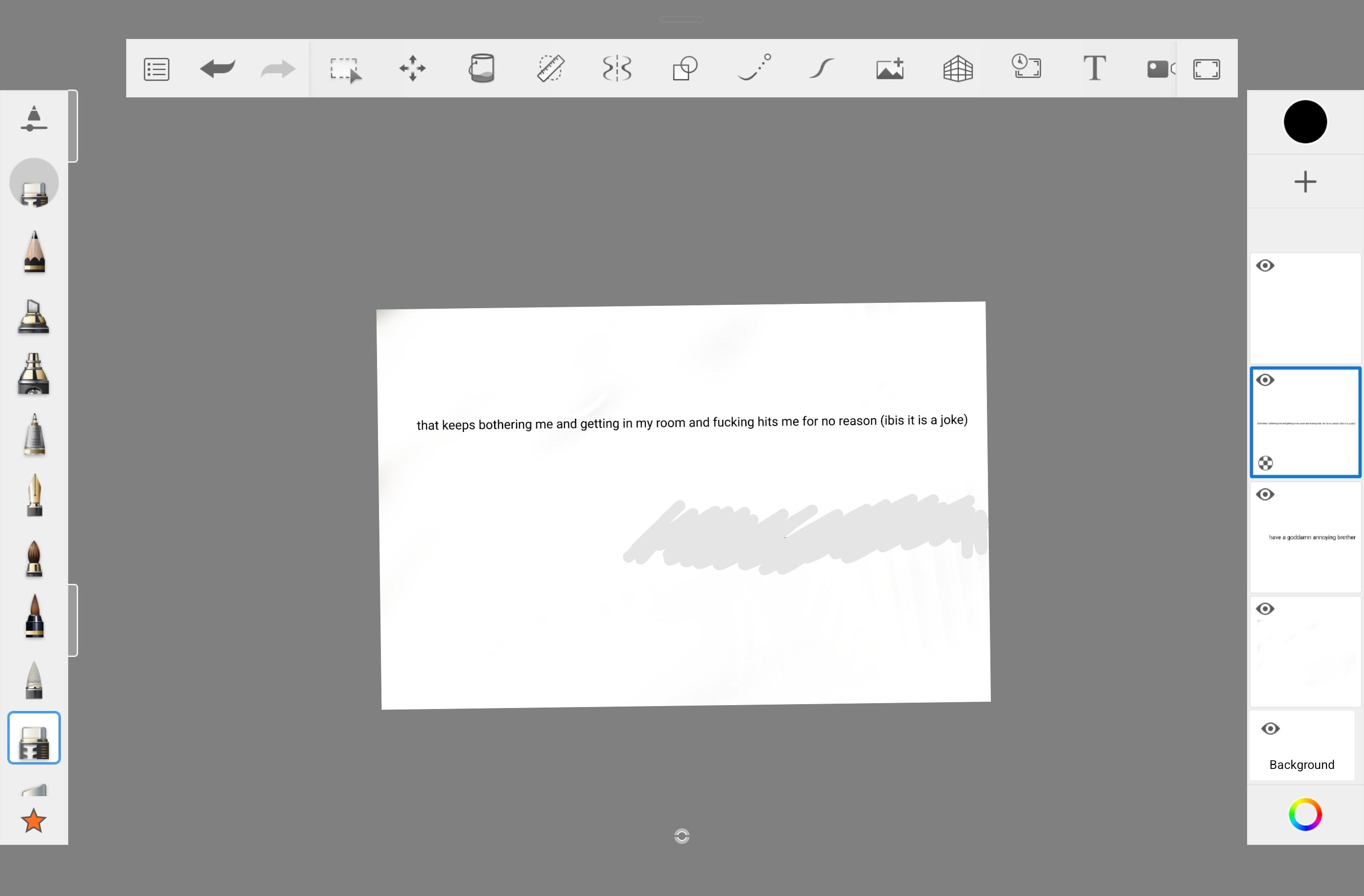1364x896 pixels.
Task: Toggle the Symmetry tool
Action: pyautogui.click(x=617, y=68)
